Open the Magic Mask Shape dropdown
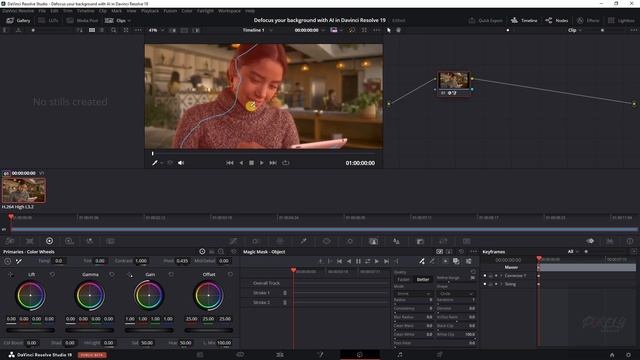The height and width of the screenshot is (360, 640). coord(456,293)
